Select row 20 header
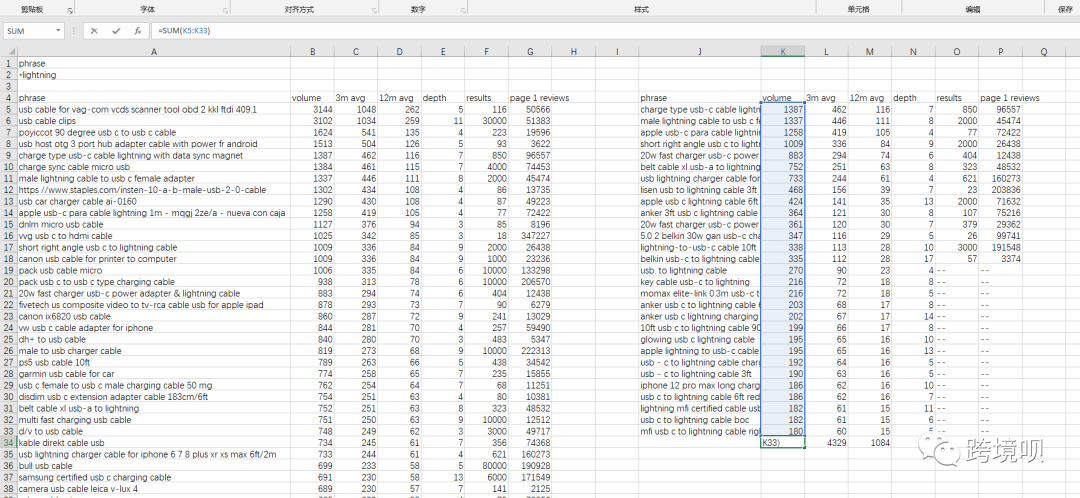Screen dimensions: 1080x498 click(x=8, y=282)
